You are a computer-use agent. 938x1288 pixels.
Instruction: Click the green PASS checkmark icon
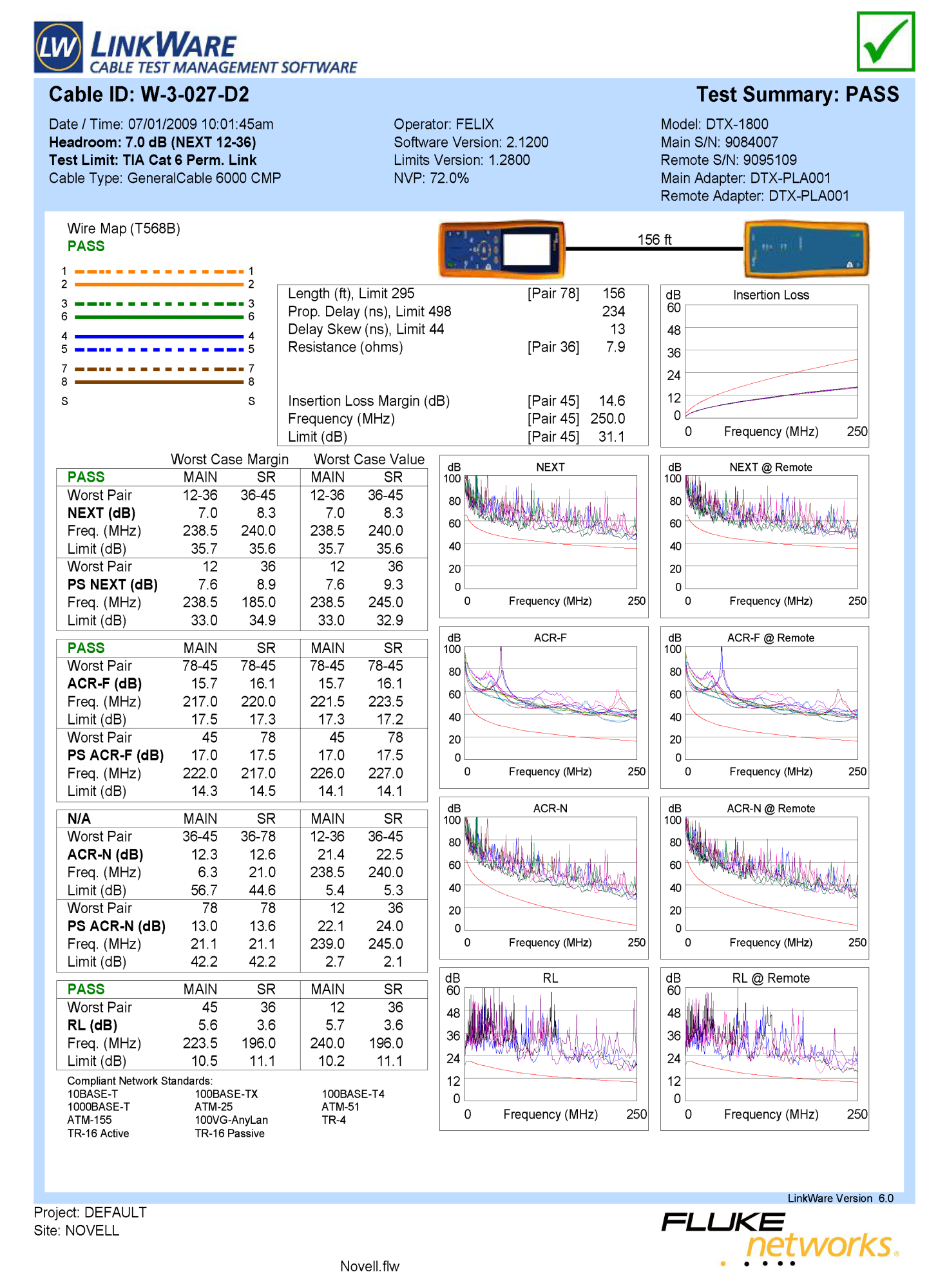(886, 41)
